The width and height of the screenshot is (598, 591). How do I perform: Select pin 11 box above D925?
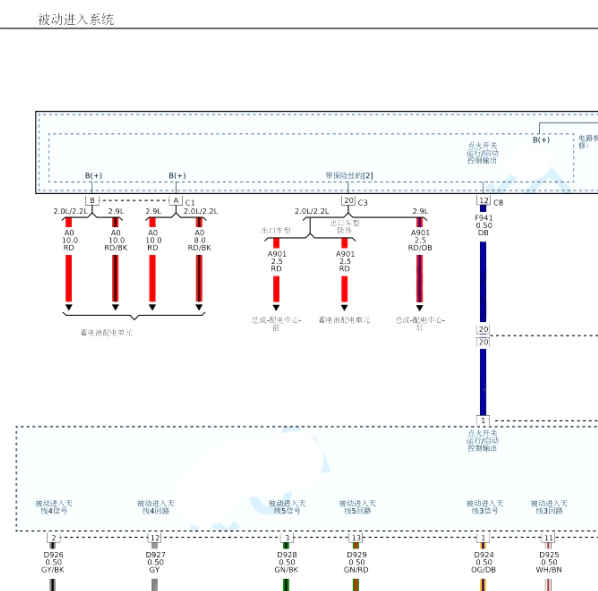(548, 538)
